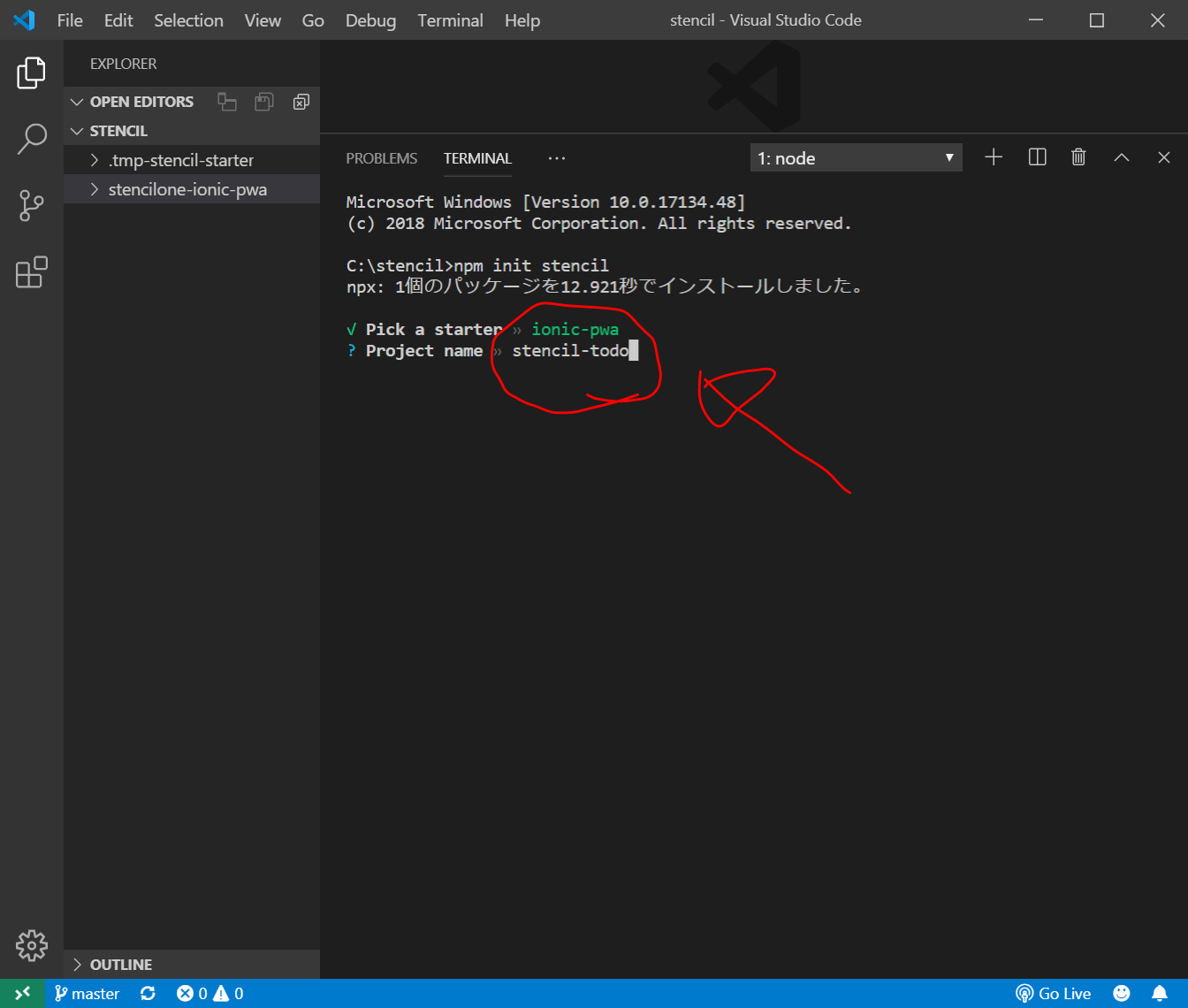
Task: Toggle editor layout in Open Editors
Action: (x=227, y=102)
